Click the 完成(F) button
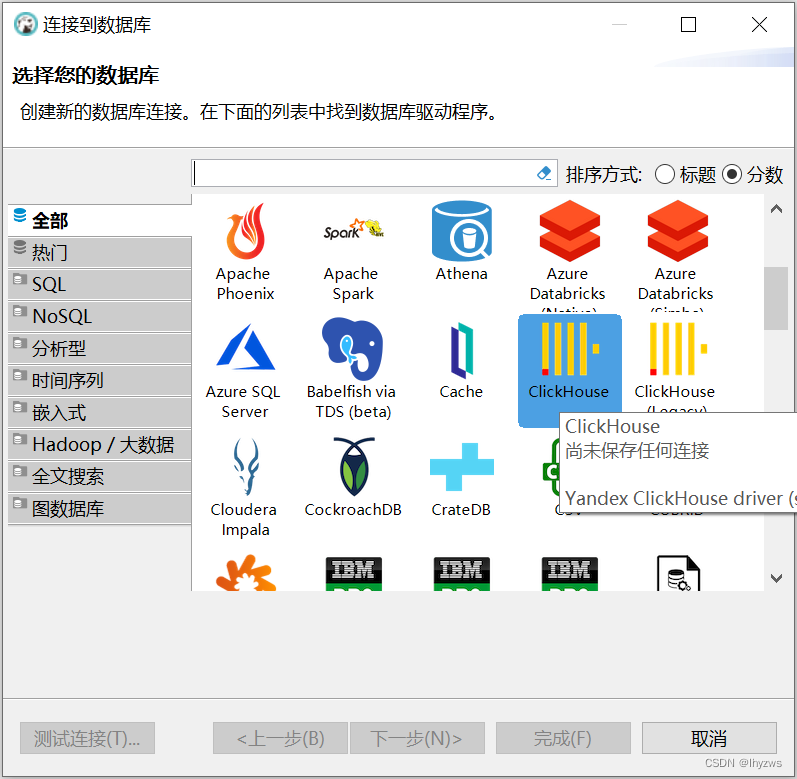Viewport: 797px width, 779px height. pyautogui.click(x=563, y=738)
